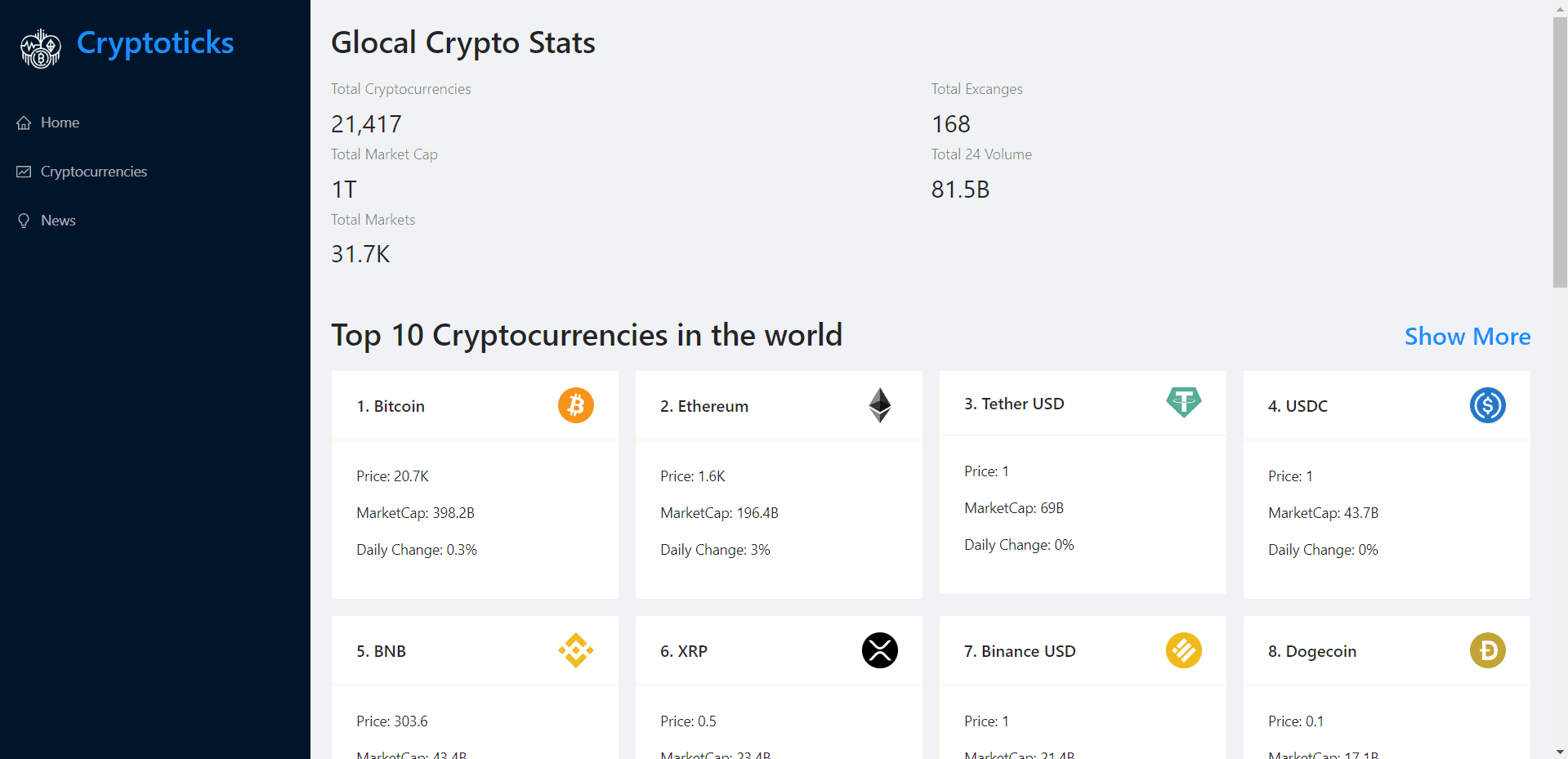Click the Total 24 Volume value 81.5B
This screenshot has width=1568, height=759.
tap(960, 190)
